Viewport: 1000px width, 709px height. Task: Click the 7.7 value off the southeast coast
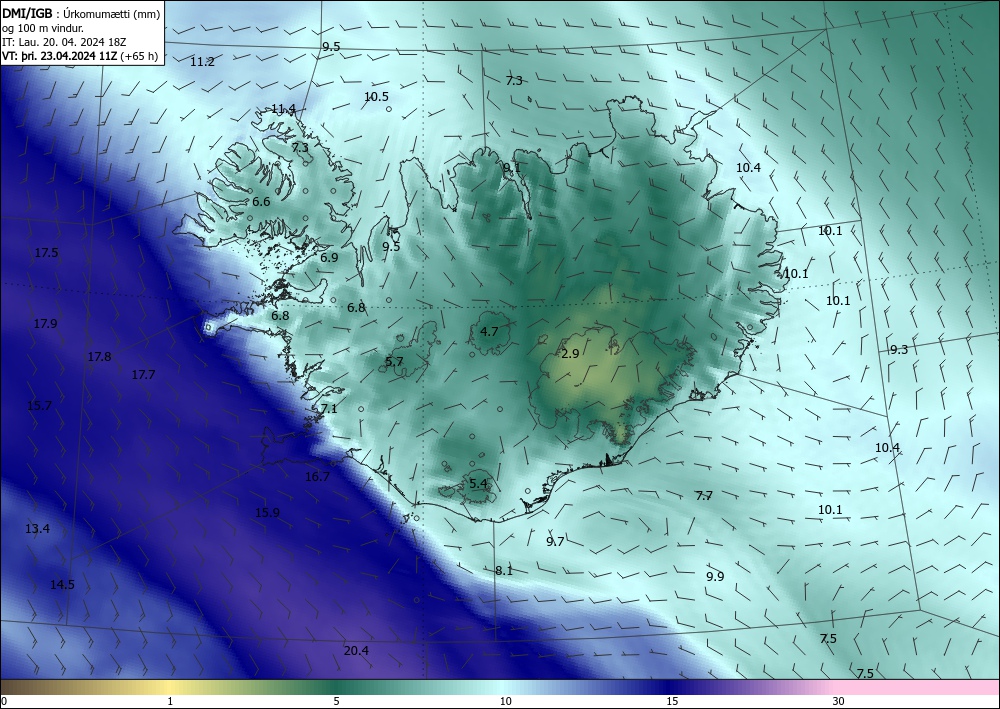click(x=703, y=496)
